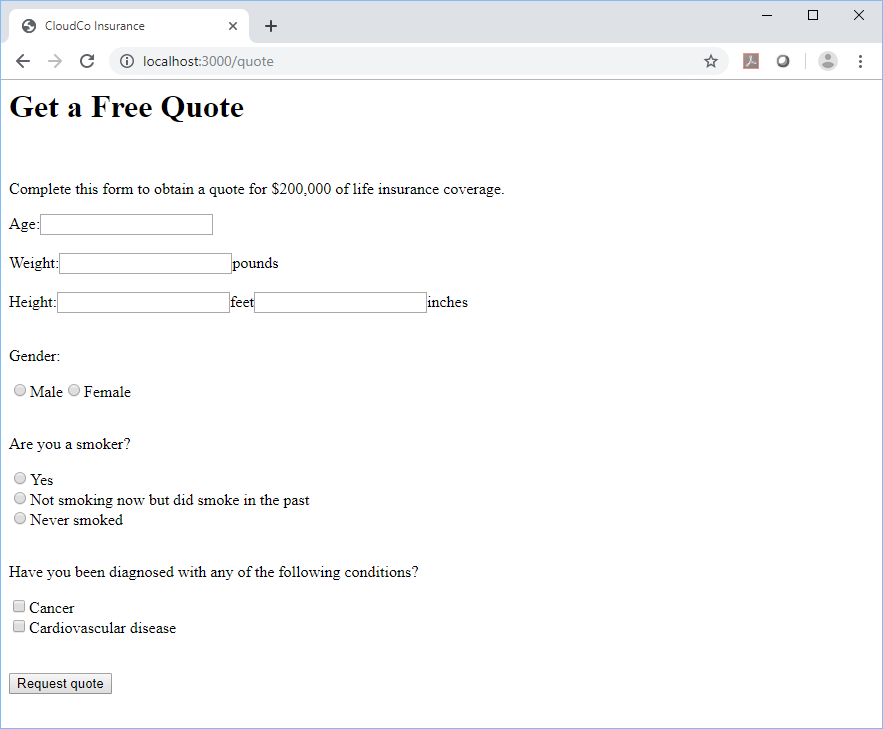The image size is (883, 729).
Task: Close the CloudCo Insurance tab
Action: (233, 26)
